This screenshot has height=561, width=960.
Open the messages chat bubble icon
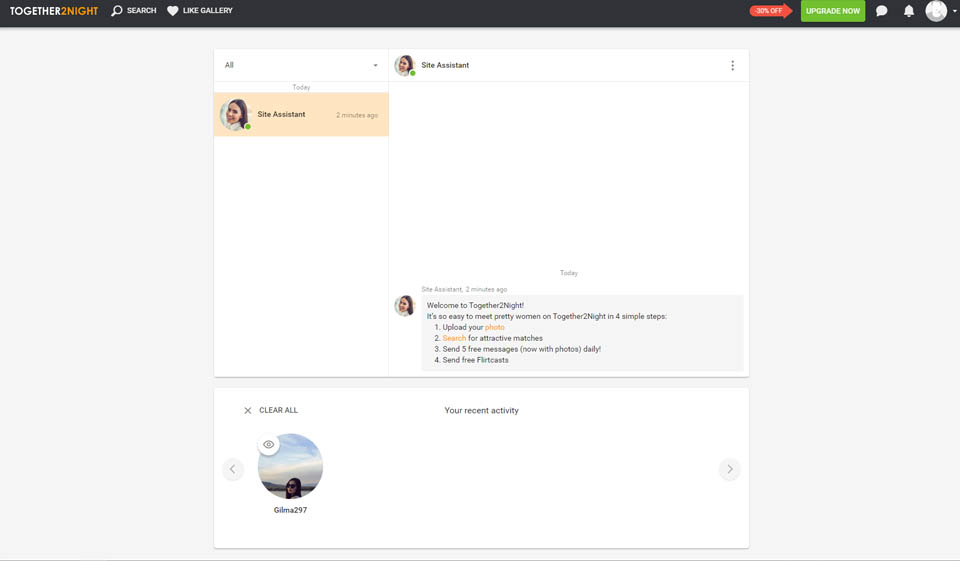point(881,11)
